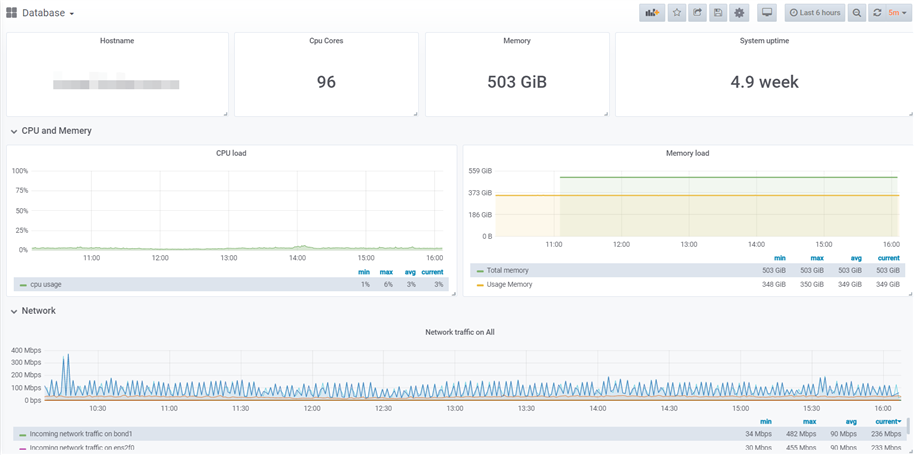This screenshot has height=455, width=914.
Task: Save the dashboard with disk icon
Action: click(718, 13)
